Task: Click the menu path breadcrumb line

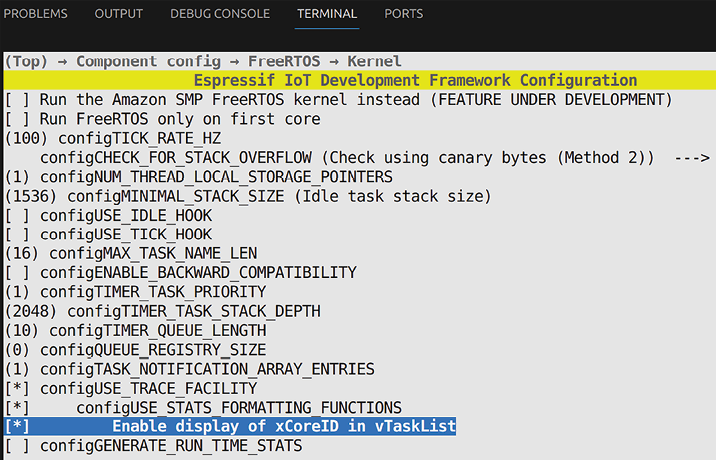Action: [x=203, y=62]
